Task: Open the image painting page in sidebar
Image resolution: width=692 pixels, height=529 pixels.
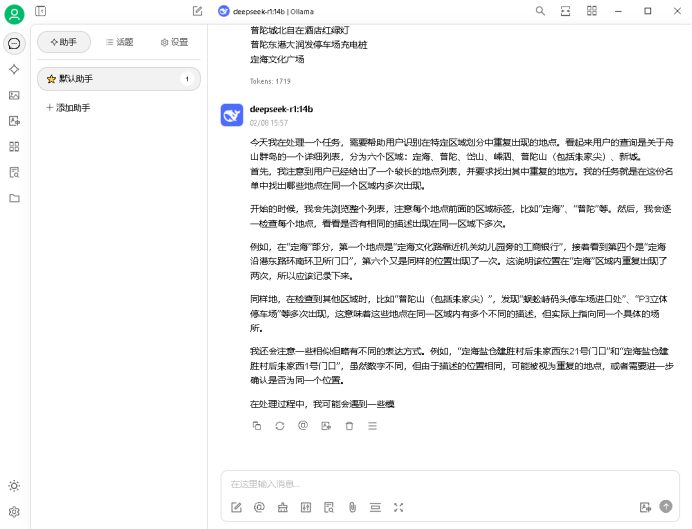Action: (x=14, y=95)
